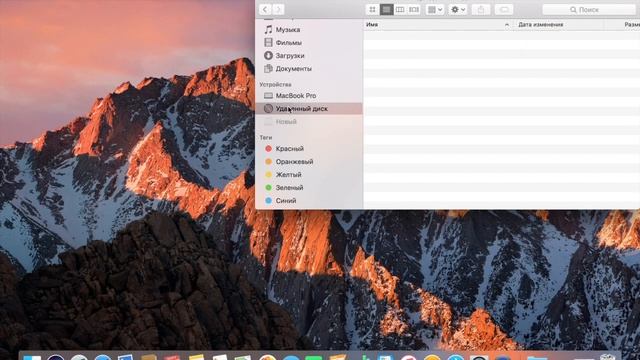Select Удаленный диск in the sidebar
Screen dimensions: 640x360
[309, 109]
